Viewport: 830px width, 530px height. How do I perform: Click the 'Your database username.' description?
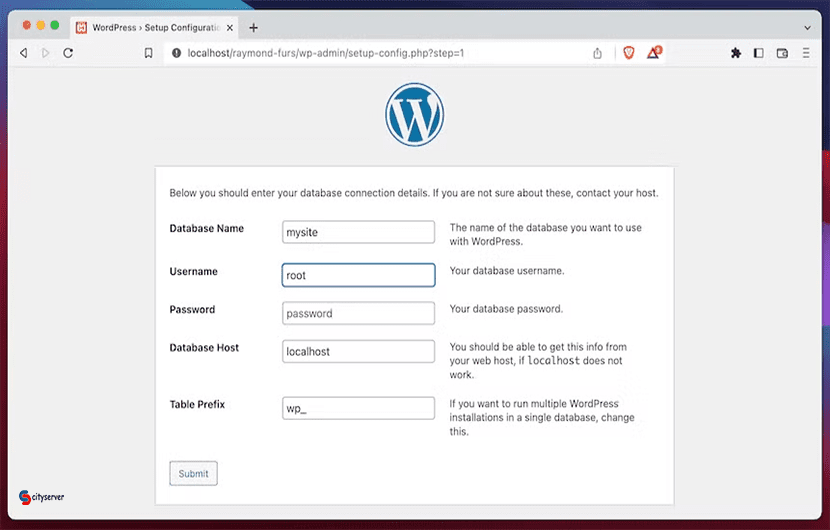pyautogui.click(x=507, y=271)
